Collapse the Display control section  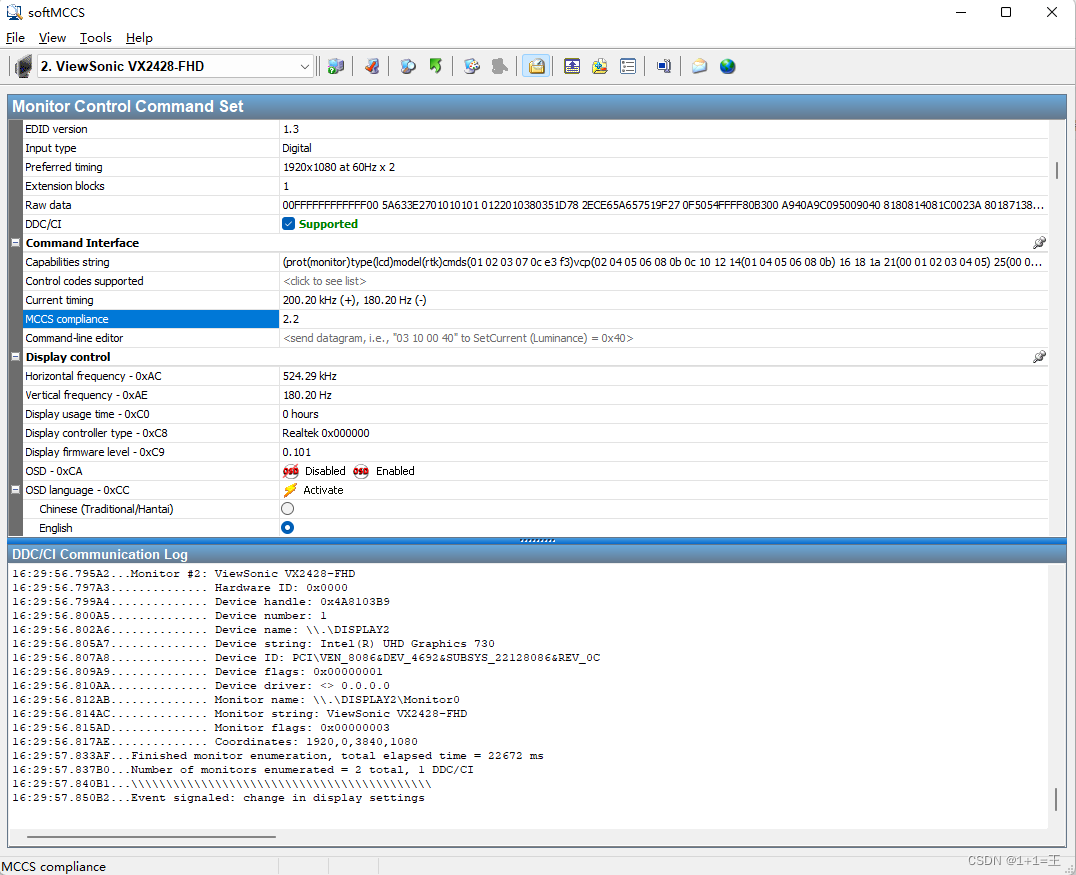coord(15,357)
